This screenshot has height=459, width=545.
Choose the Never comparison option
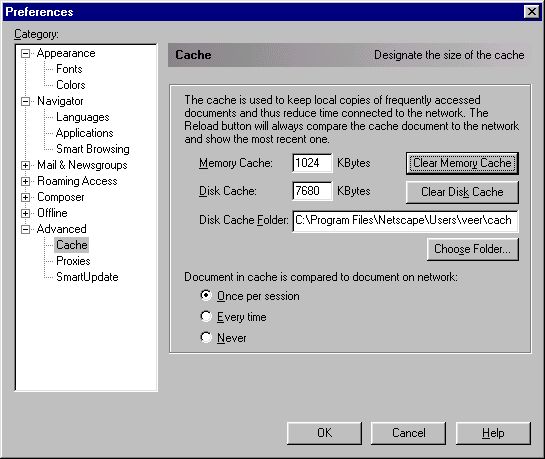(x=206, y=337)
